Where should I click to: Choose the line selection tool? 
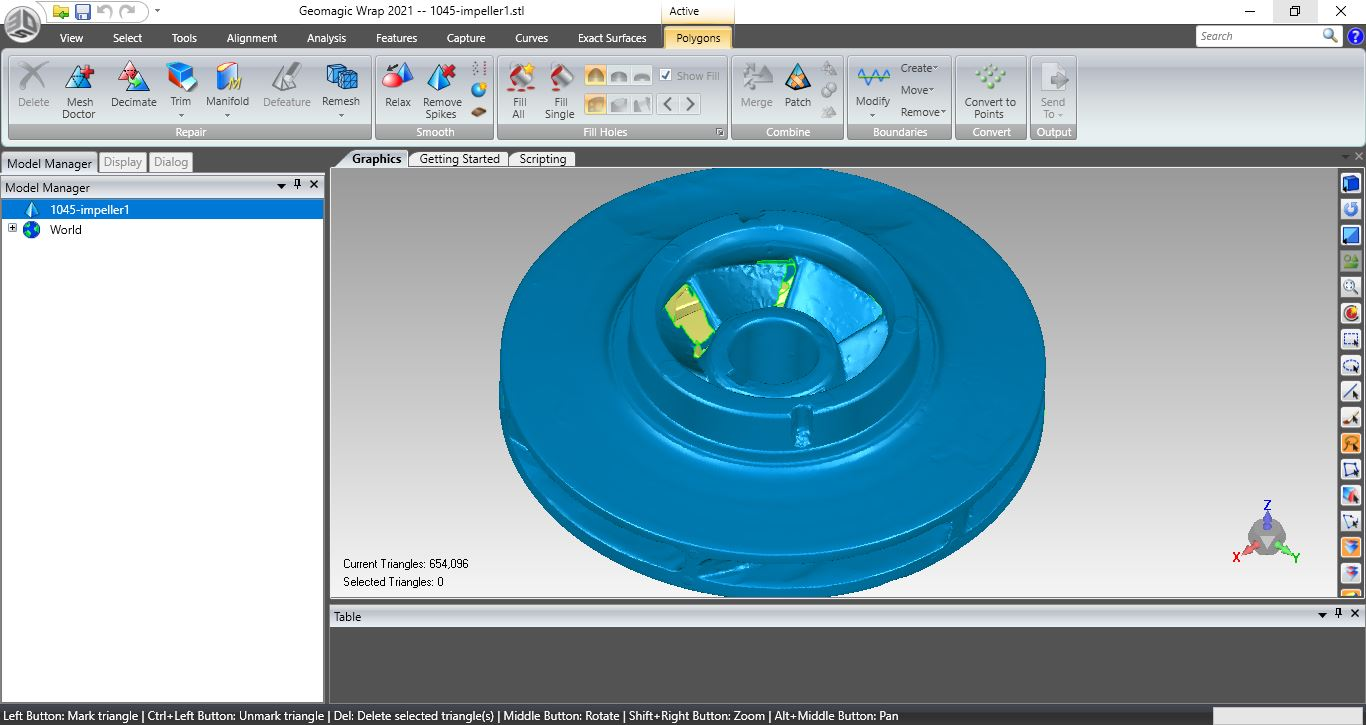[1351, 391]
